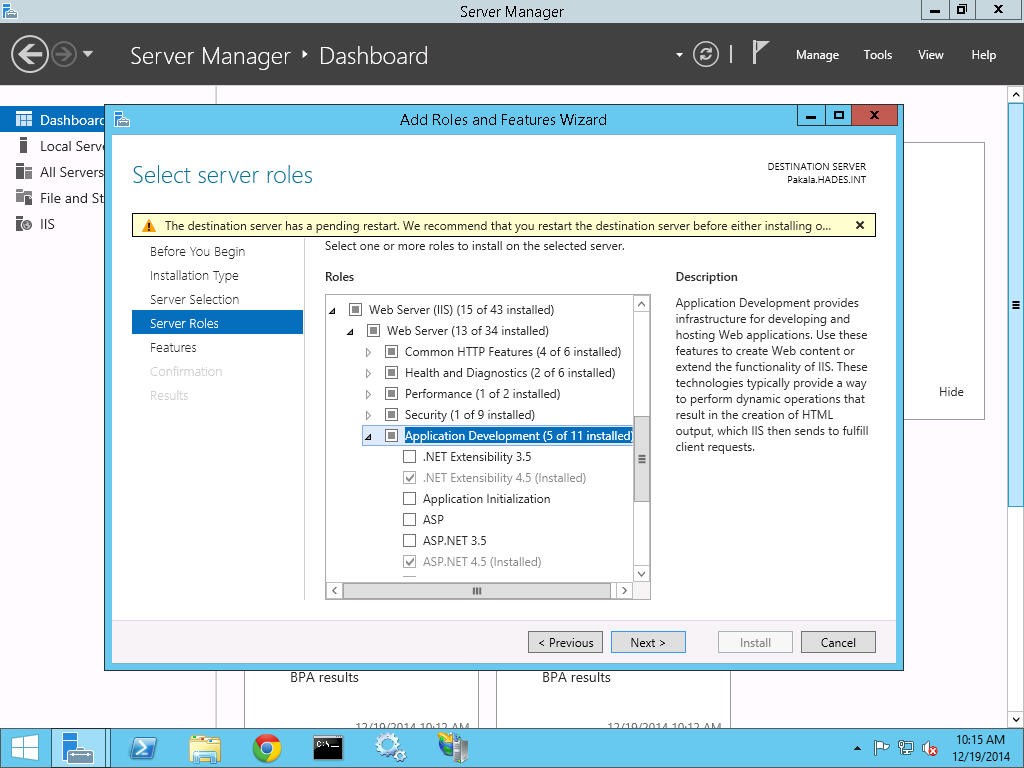Click the forward navigation arrow in Server Manager

pyautogui.click(x=64, y=54)
